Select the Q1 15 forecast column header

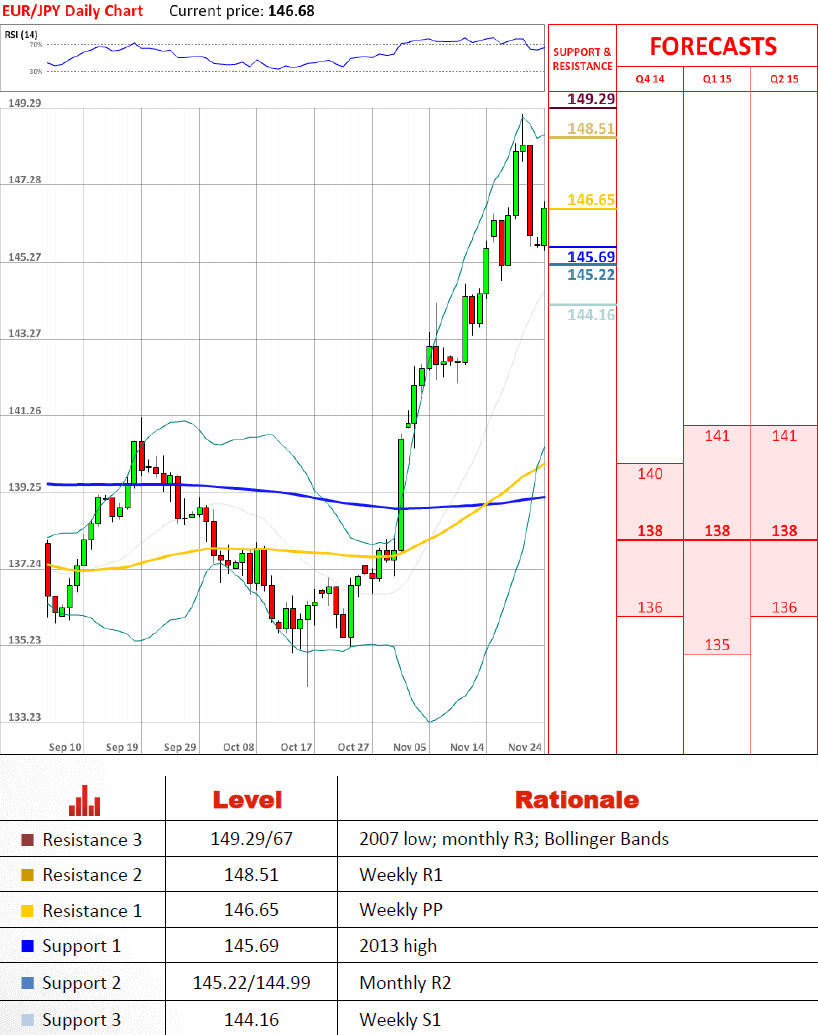tap(717, 79)
